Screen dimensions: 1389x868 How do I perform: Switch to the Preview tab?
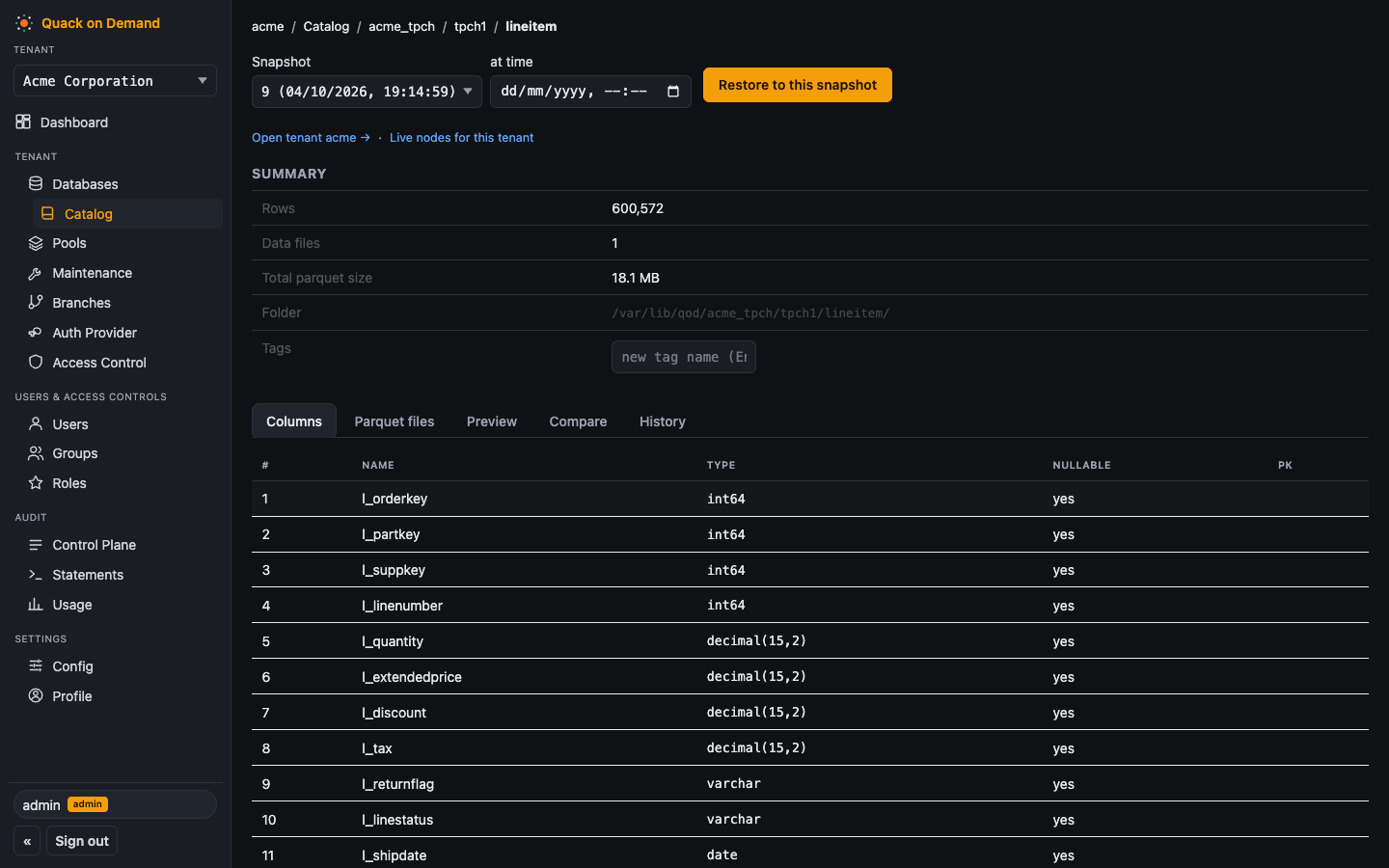[492, 421]
